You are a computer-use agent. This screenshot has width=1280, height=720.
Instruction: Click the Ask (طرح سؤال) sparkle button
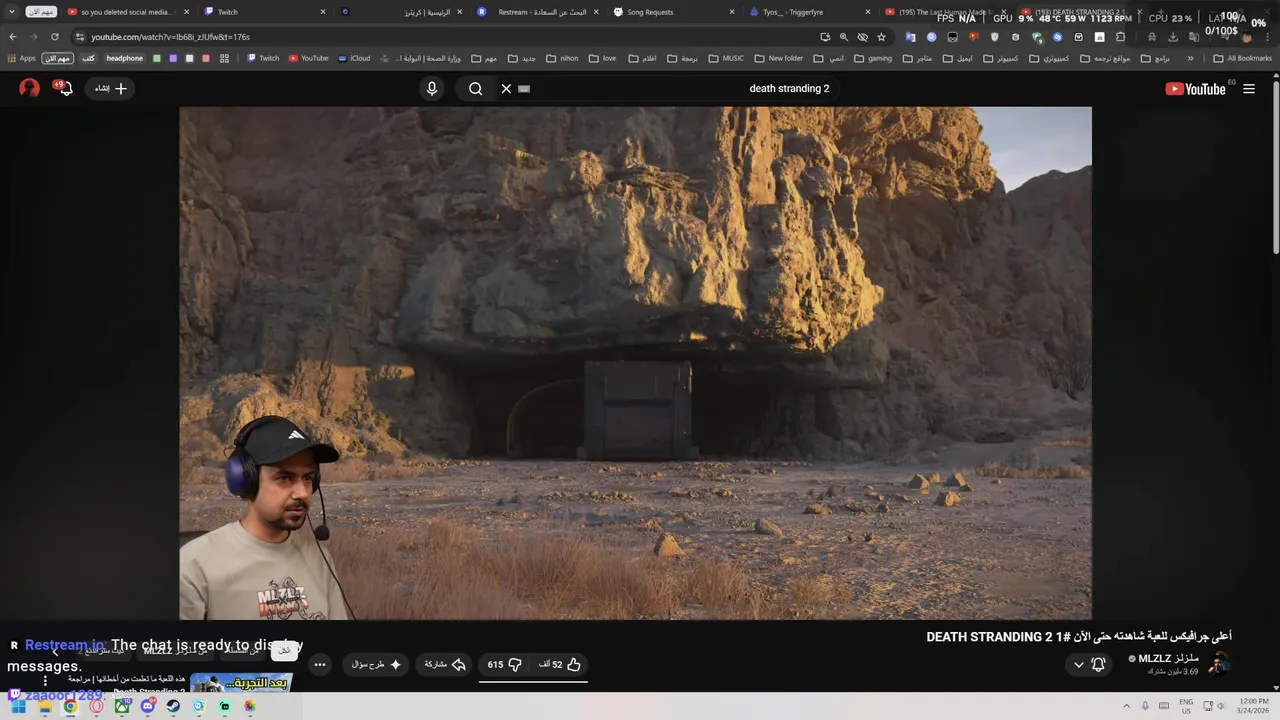tap(376, 664)
